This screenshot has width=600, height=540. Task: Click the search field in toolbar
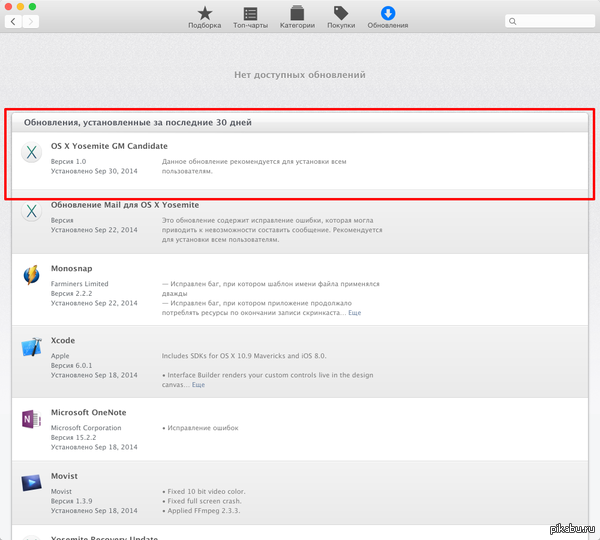pyautogui.click(x=550, y=21)
